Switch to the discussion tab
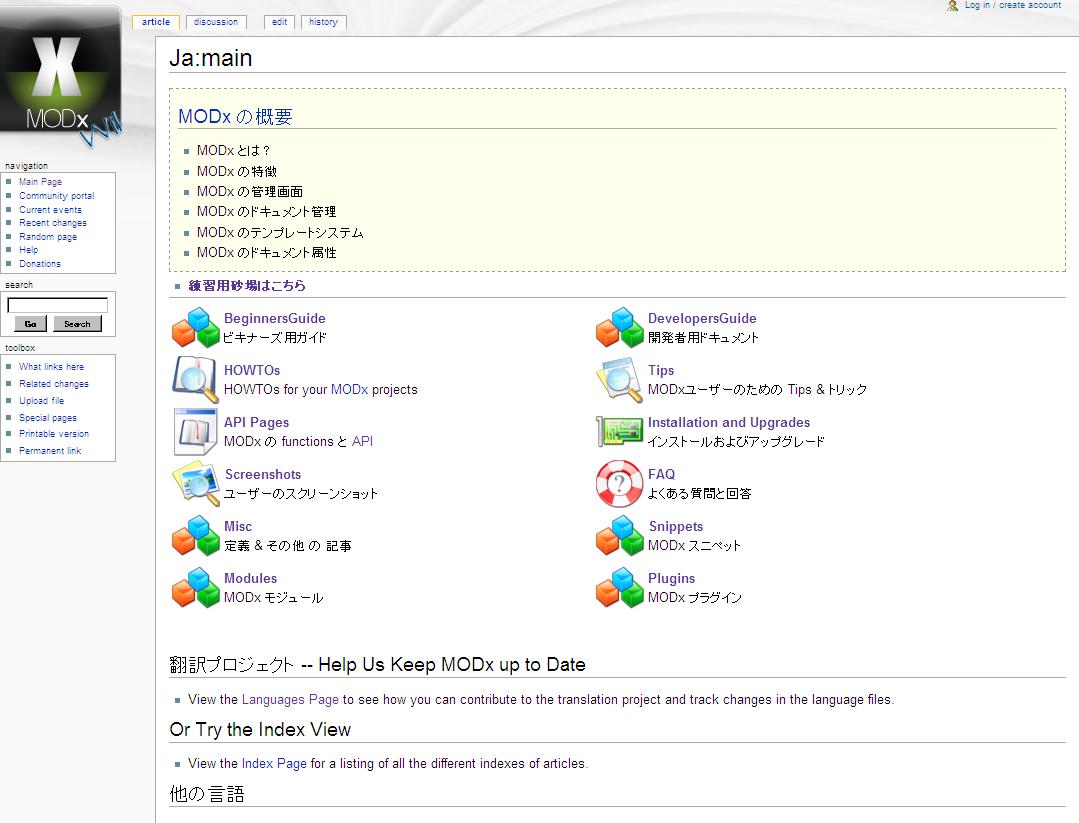 pyautogui.click(x=216, y=22)
